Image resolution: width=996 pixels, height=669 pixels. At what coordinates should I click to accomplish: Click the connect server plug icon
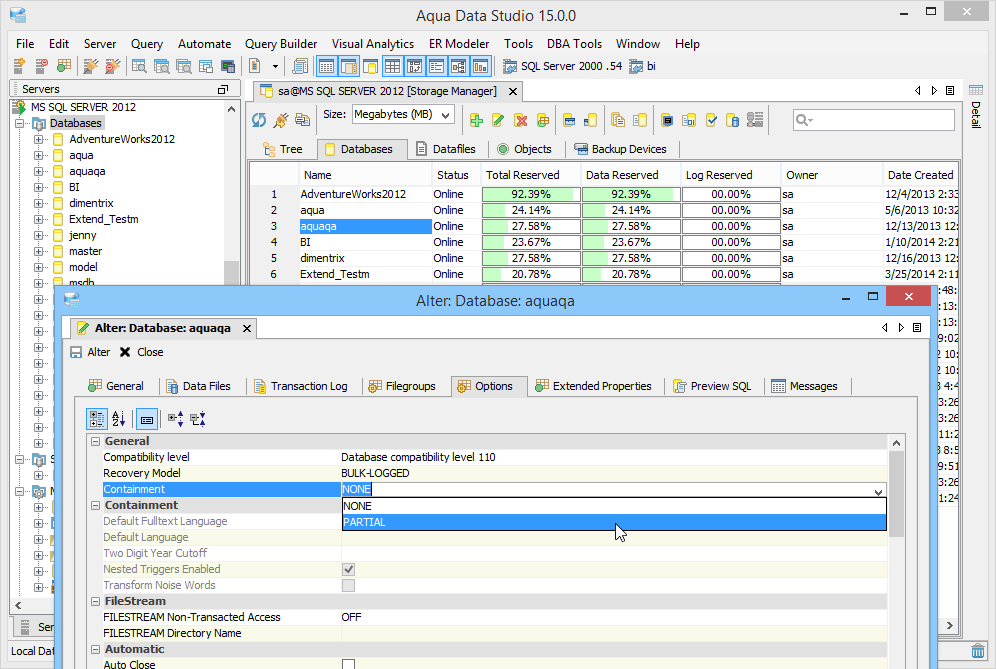91,66
